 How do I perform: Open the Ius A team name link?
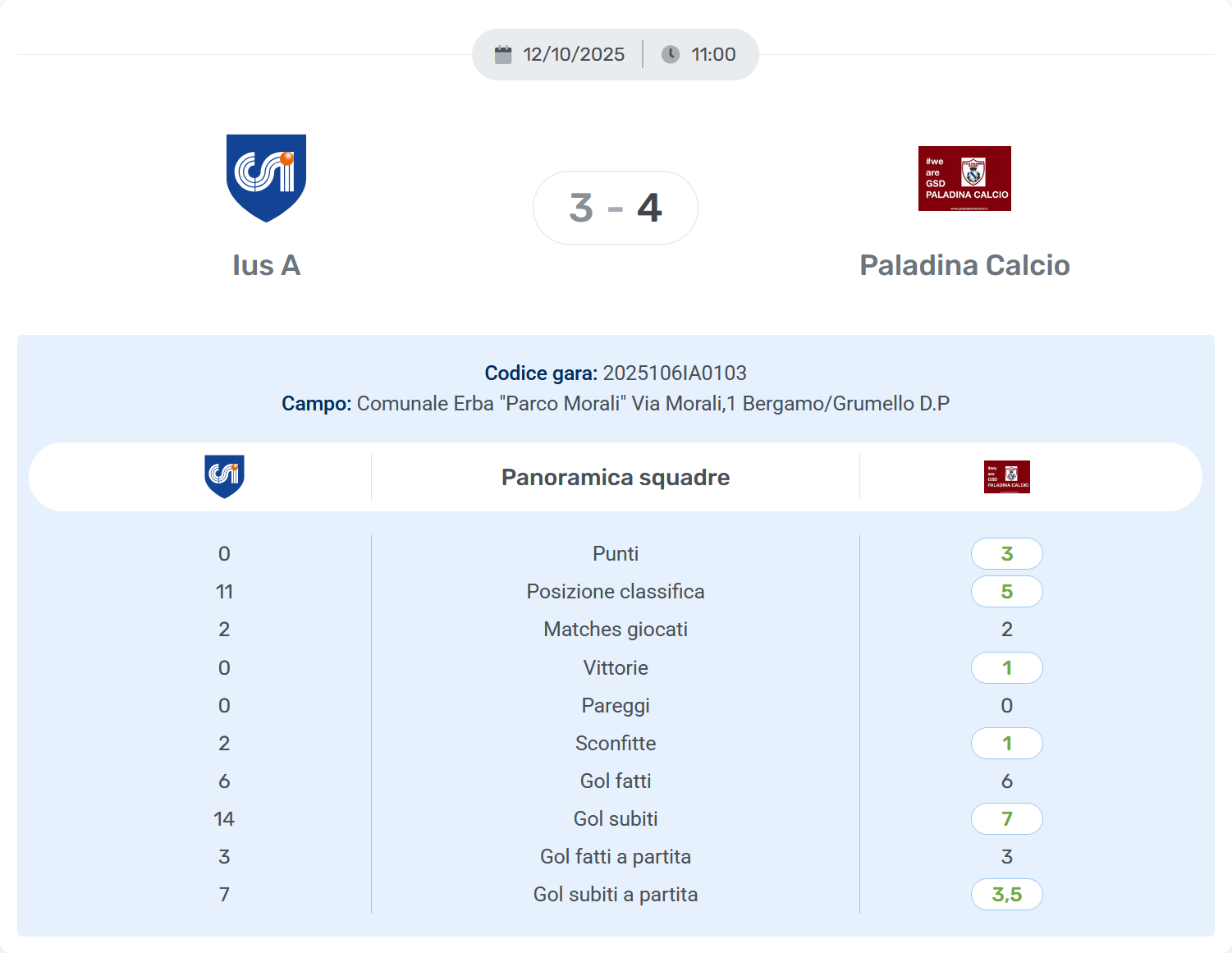[x=266, y=265]
